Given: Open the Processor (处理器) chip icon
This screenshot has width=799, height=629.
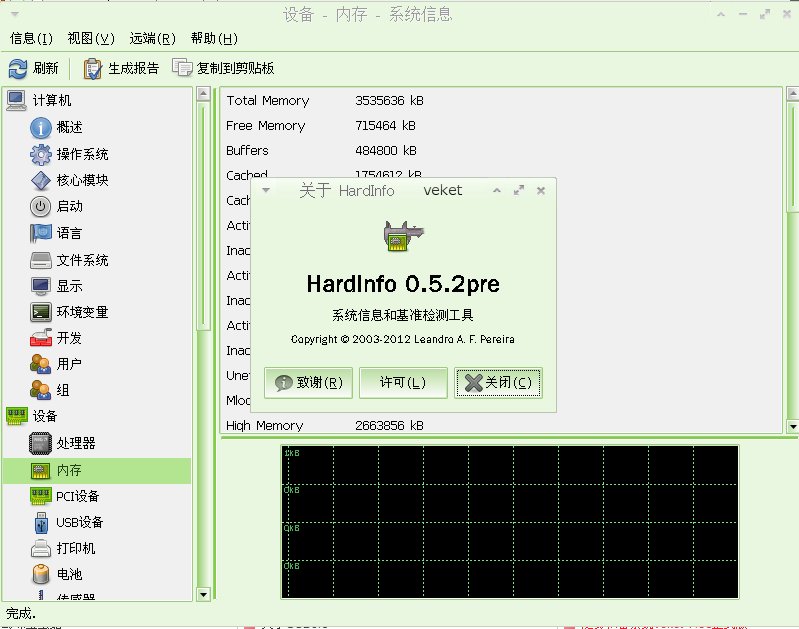Looking at the screenshot, I should click(x=40, y=443).
